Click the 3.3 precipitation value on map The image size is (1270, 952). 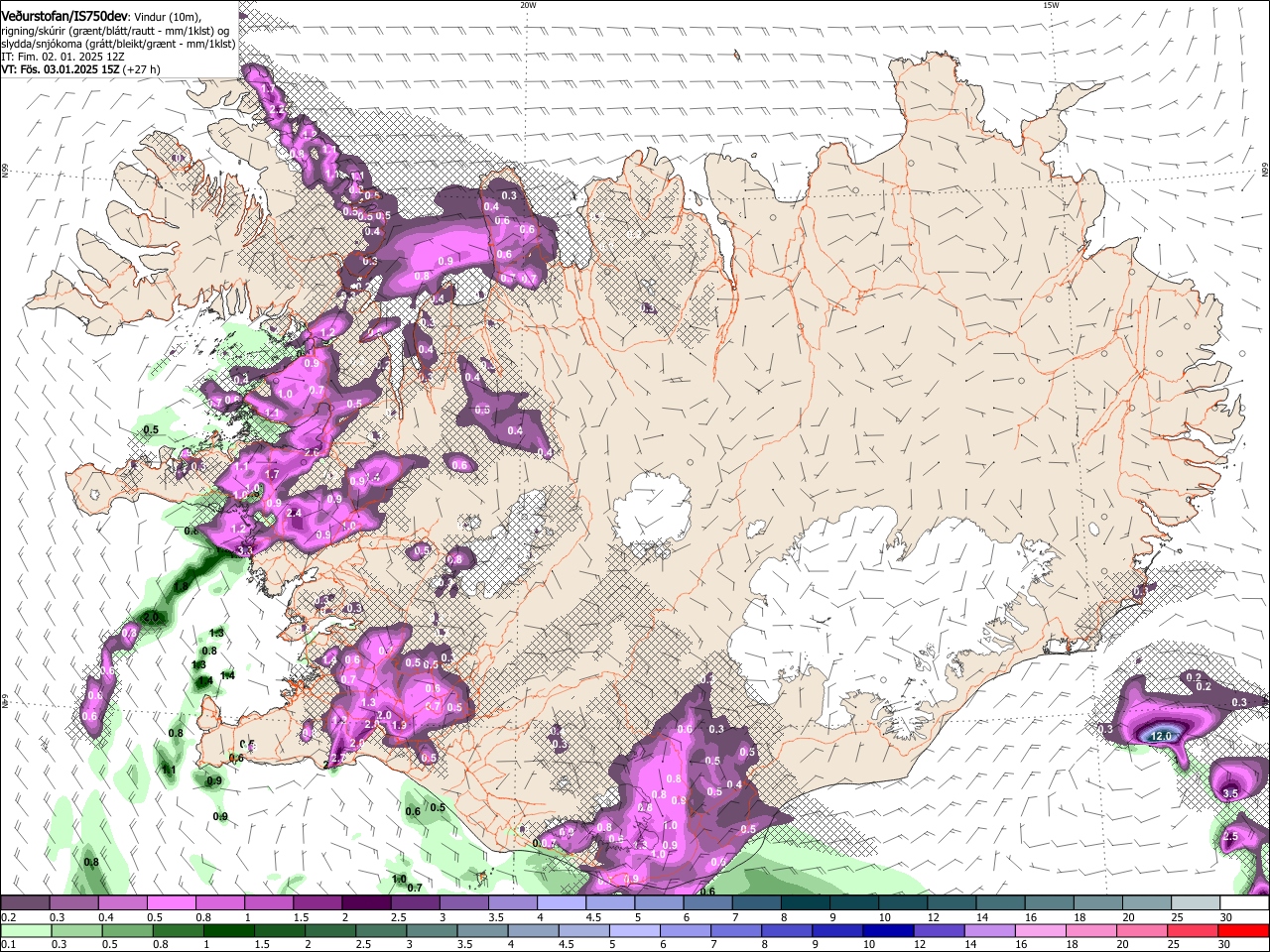click(x=246, y=548)
